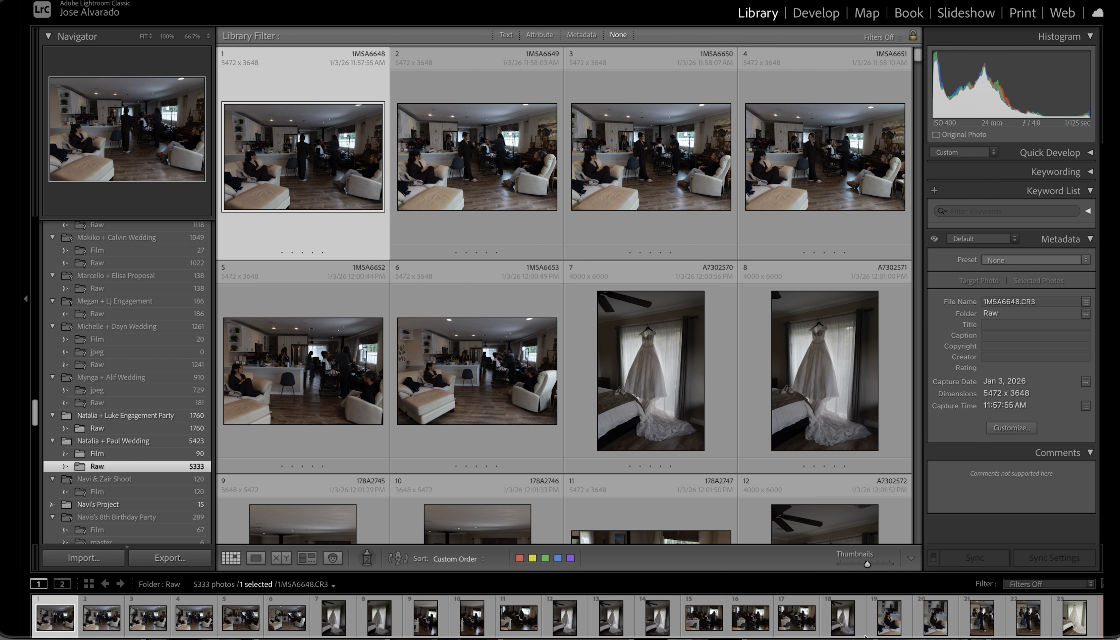Open People view face icon

pos(333,558)
